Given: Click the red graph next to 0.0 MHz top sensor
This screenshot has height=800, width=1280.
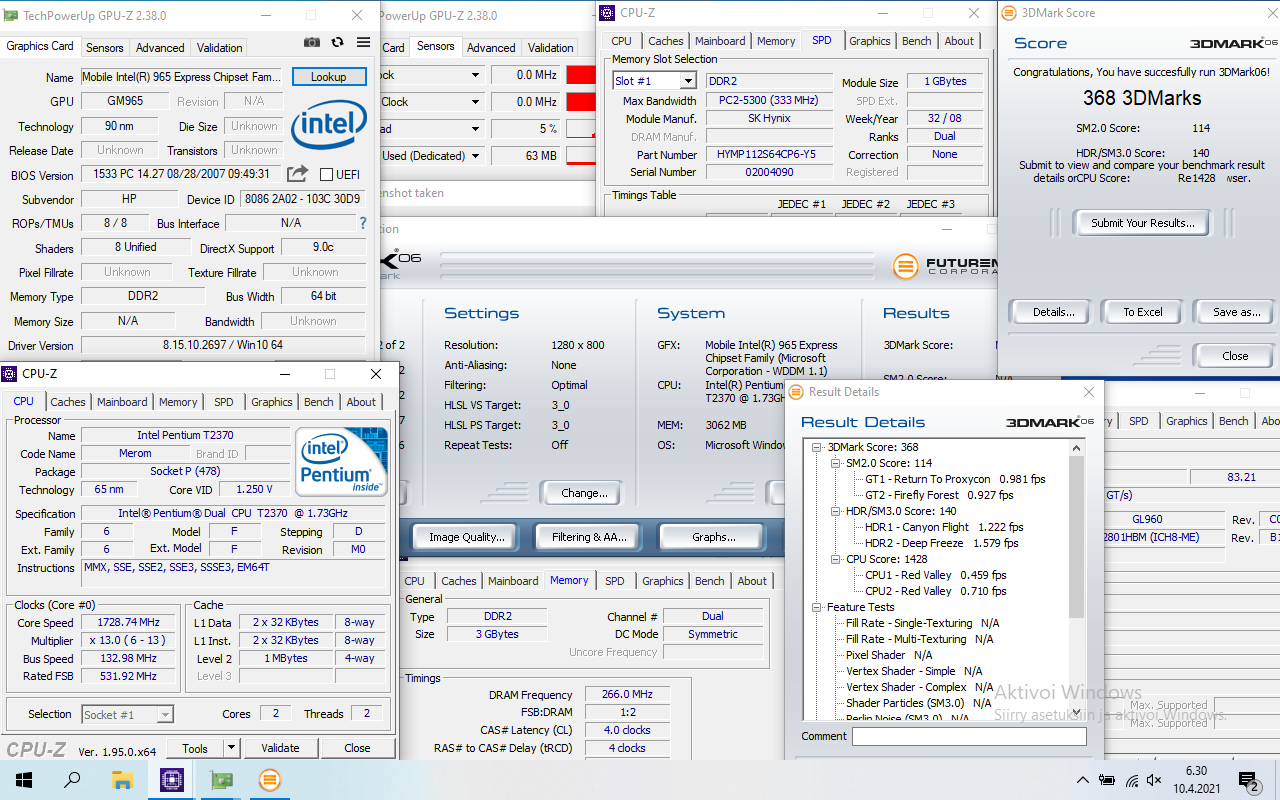Looking at the screenshot, I should pos(580,75).
